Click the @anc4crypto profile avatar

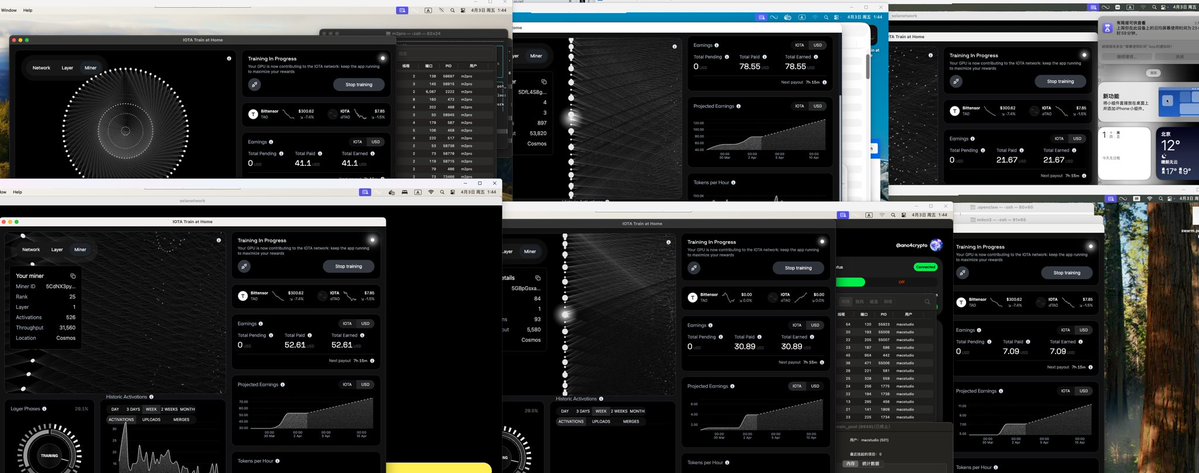point(936,245)
